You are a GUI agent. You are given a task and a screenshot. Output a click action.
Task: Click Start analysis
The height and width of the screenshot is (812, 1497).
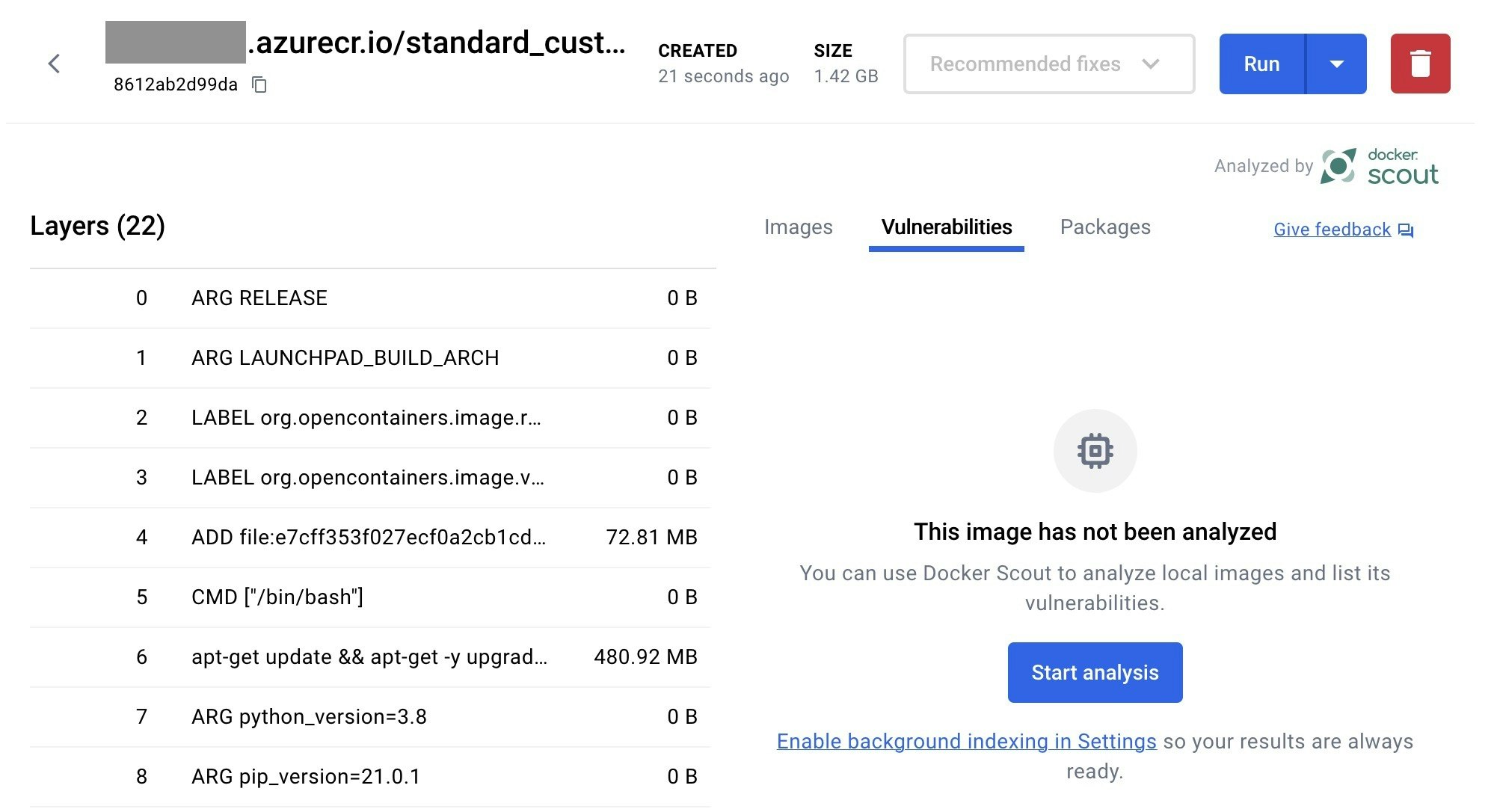click(1095, 671)
